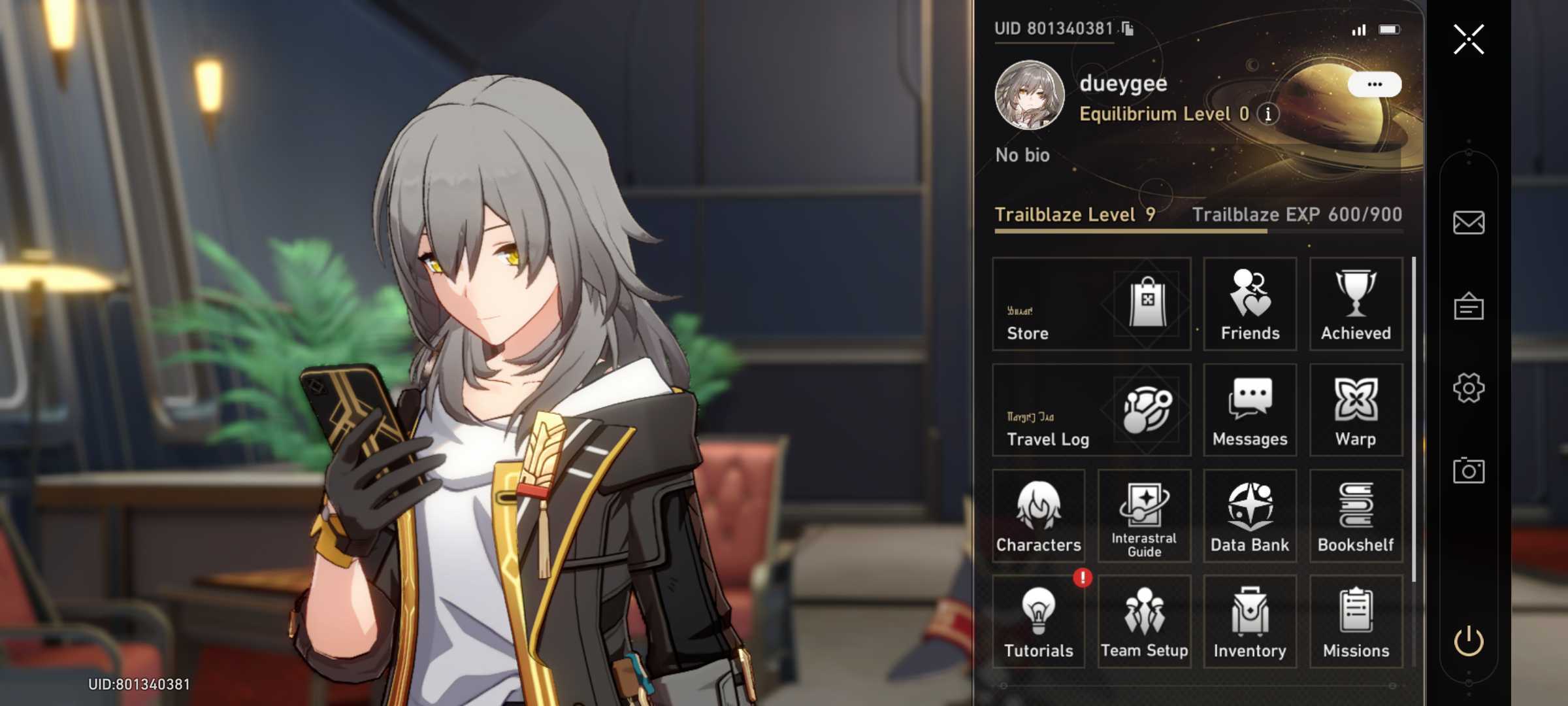The image size is (1568, 706).
Task: Open the Team Setup menu
Action: coord(1144,622)
